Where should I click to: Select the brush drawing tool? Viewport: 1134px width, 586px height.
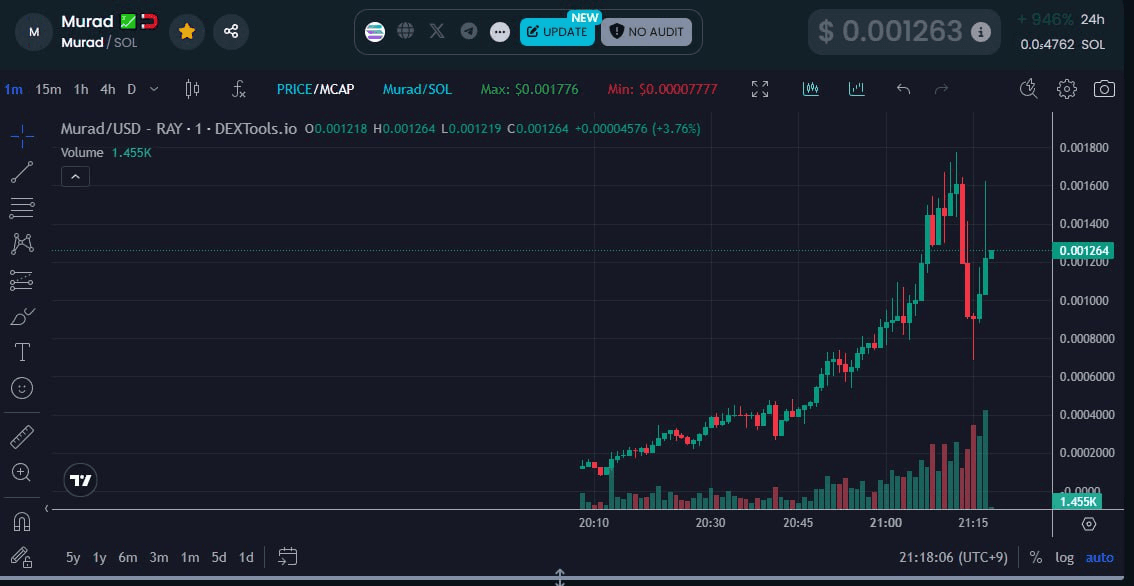(x=22, y=316)
